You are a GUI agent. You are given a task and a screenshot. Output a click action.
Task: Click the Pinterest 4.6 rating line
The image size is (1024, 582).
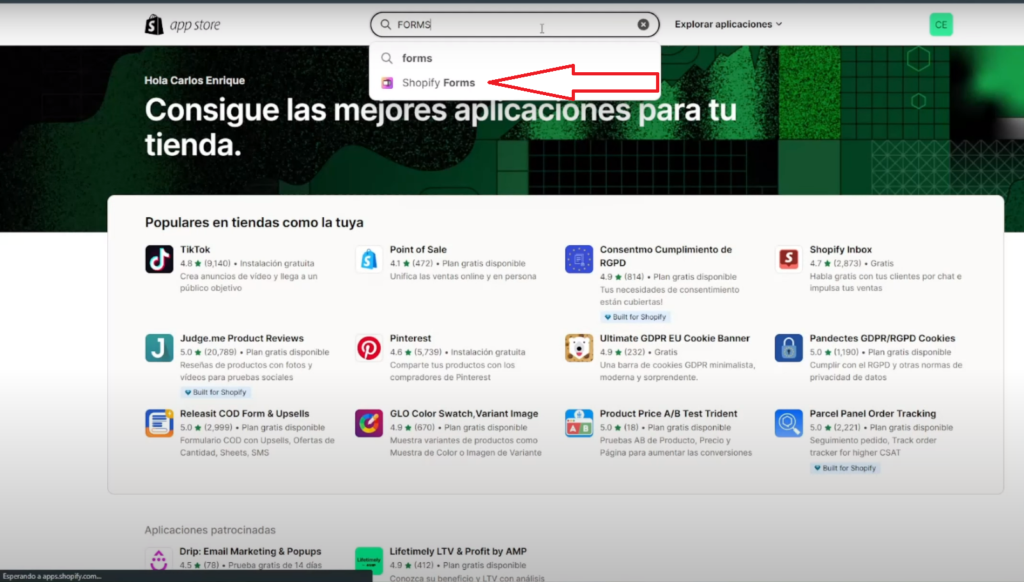457,352
